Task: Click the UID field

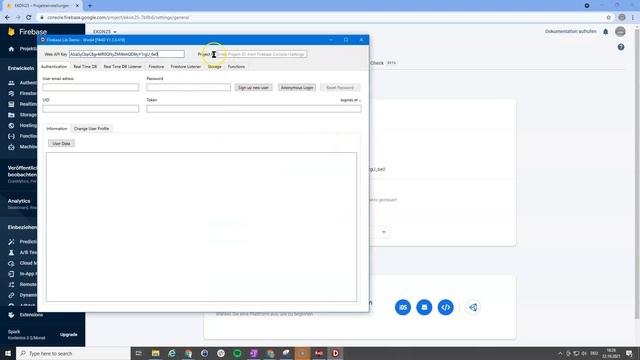Action: coord(91,109)
